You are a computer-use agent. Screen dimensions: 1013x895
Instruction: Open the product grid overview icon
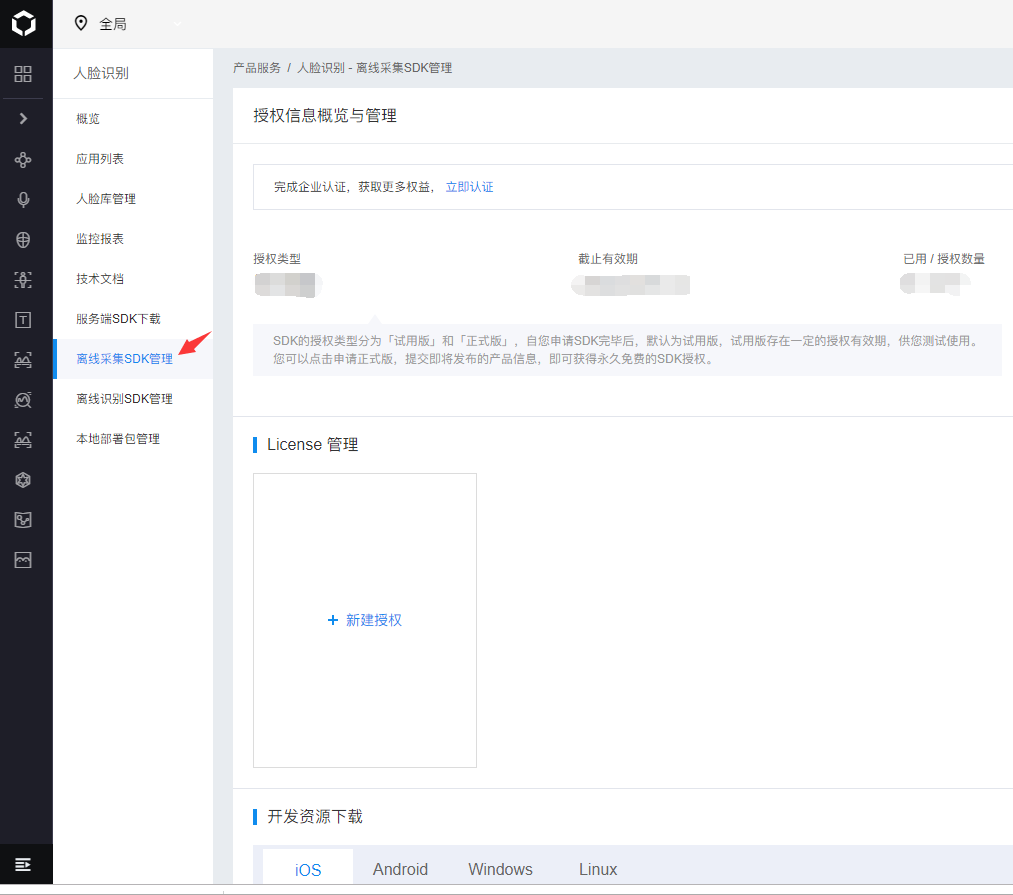point(23,74)
